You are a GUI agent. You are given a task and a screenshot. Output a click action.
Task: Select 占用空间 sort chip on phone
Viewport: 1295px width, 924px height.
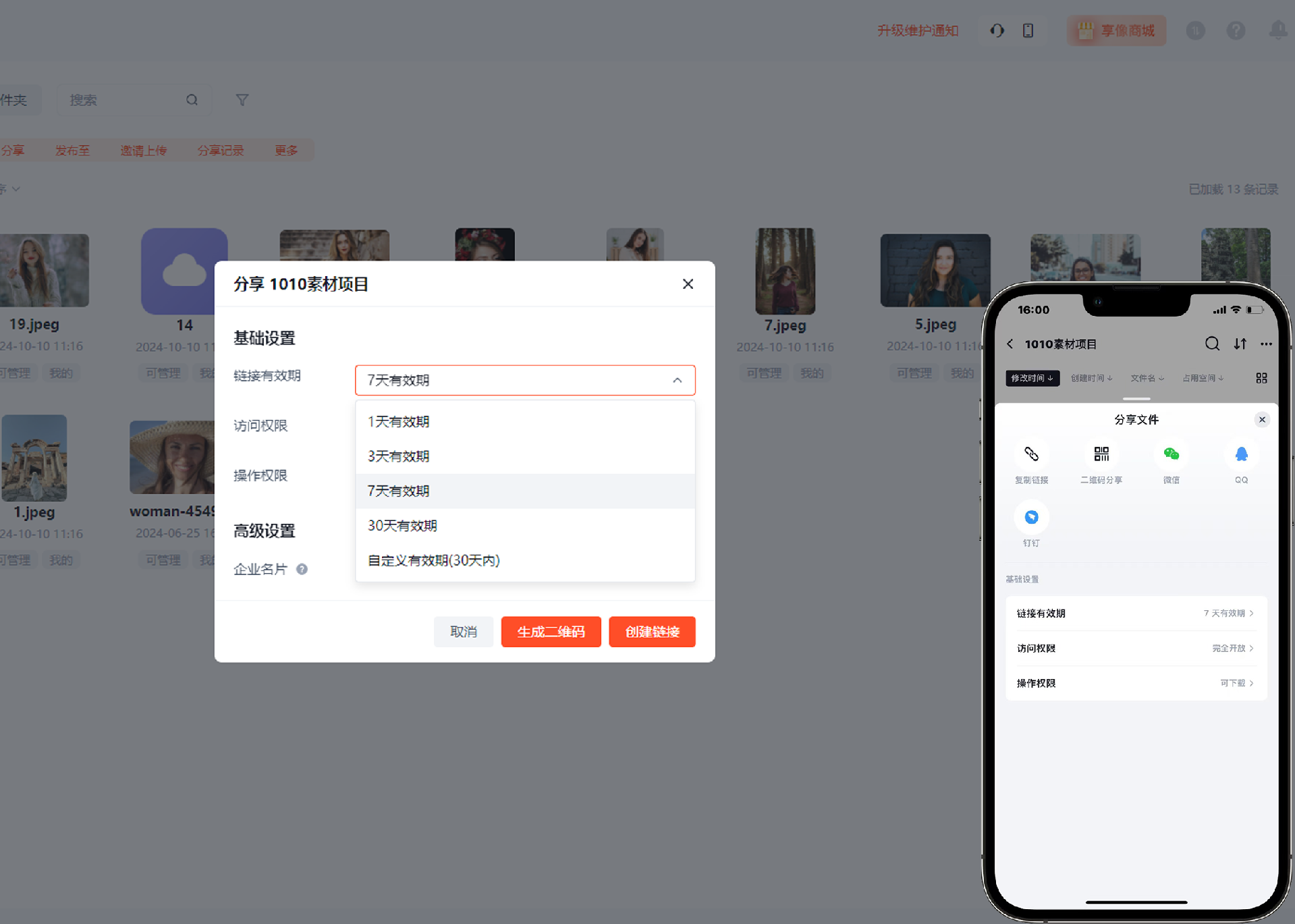click(1203, 378)
